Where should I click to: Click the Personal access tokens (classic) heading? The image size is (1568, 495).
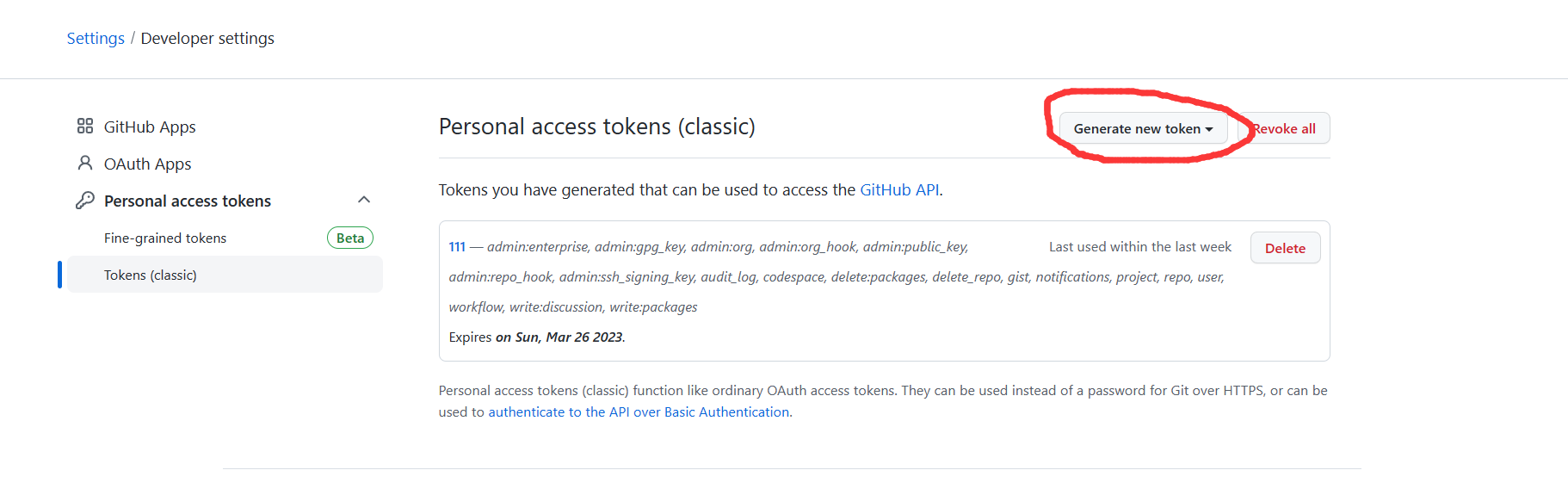click(x=596, y=127)
